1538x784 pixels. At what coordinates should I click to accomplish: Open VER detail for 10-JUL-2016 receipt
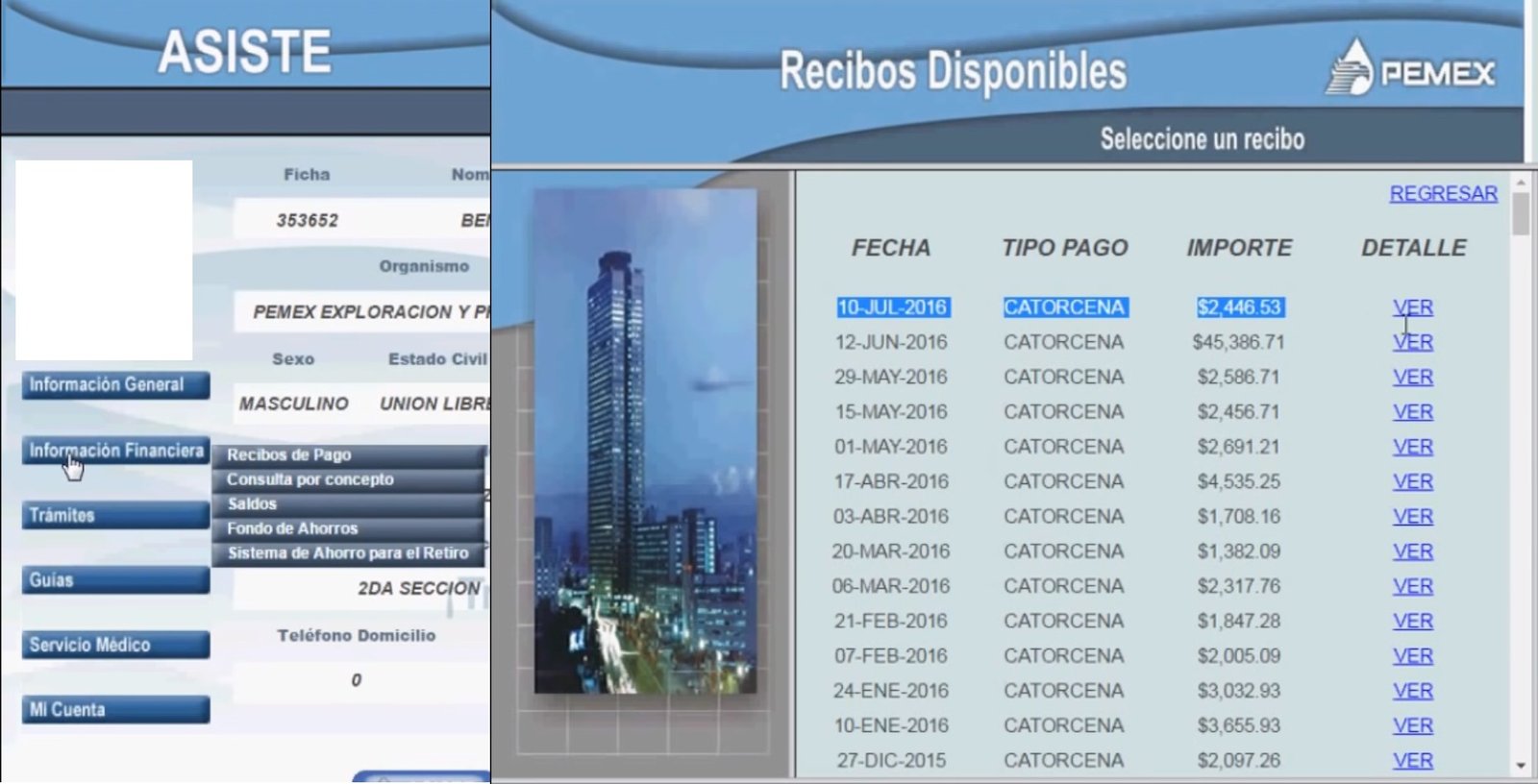click(x=1412, y=307)
